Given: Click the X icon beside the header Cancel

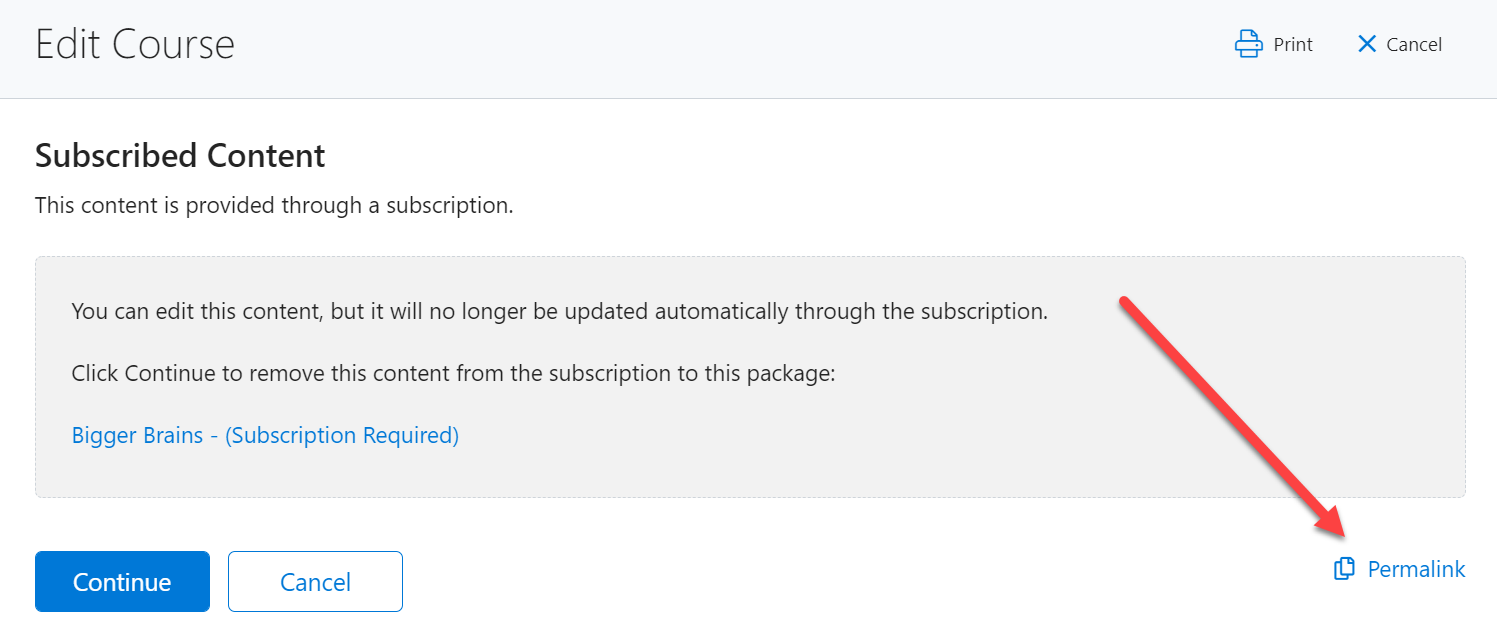Looking at the screenshot, I should click(1366, 44).
